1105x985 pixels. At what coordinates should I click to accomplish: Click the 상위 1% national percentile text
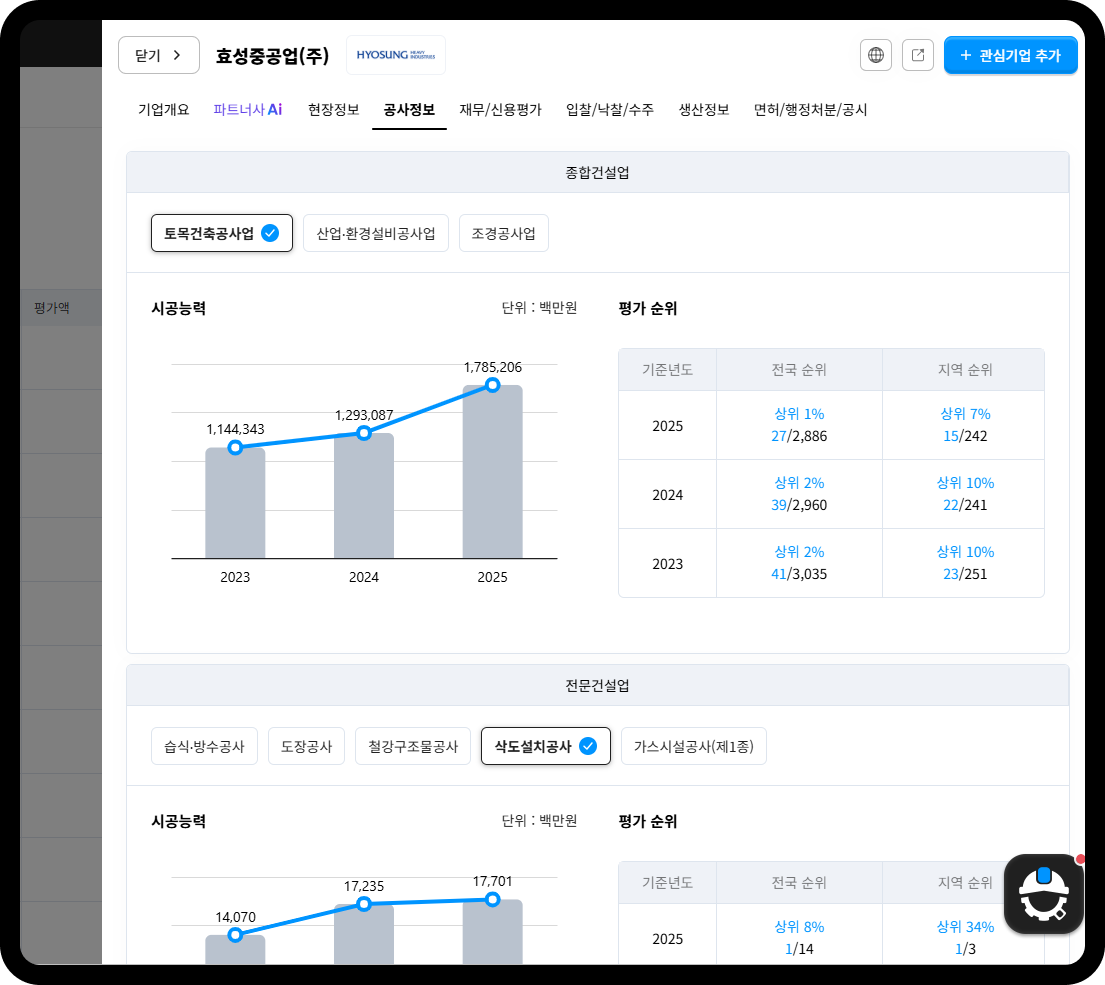(799, 414)
